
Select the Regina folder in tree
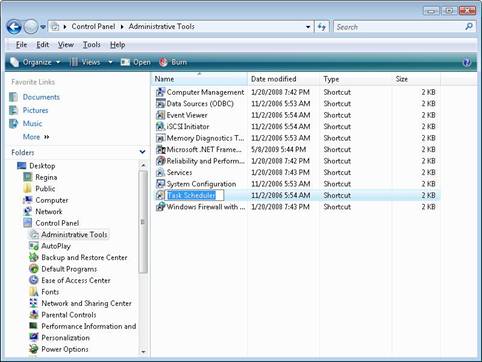coord(46,177)
